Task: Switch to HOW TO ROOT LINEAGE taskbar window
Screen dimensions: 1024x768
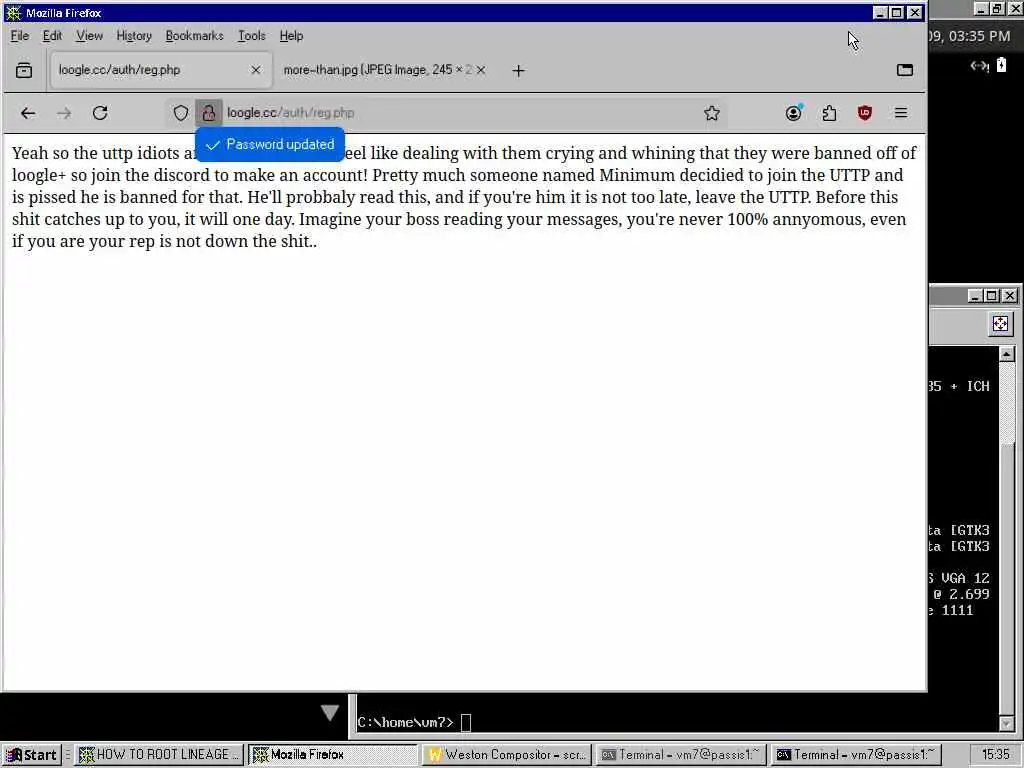Action: [159, 755]
